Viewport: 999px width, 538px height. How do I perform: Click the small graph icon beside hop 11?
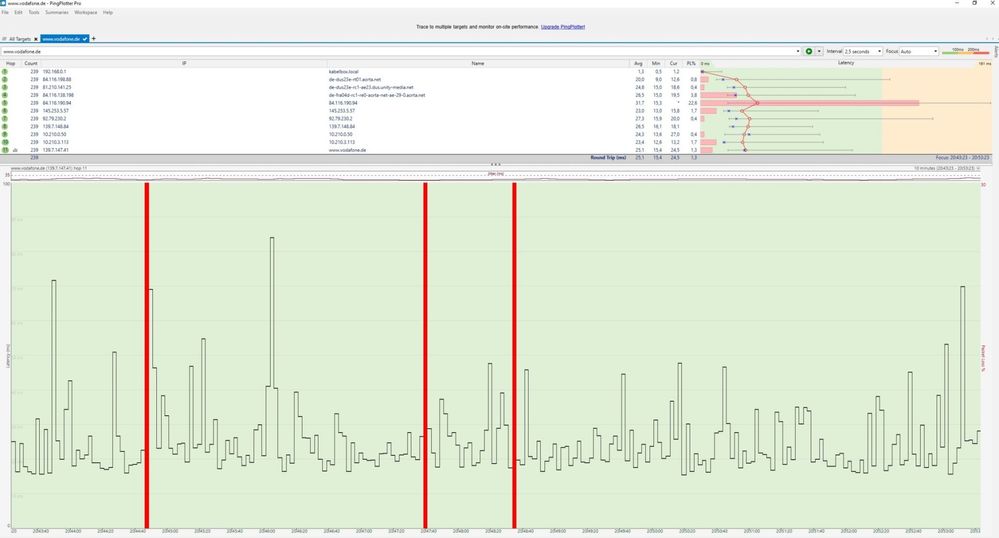15,150
